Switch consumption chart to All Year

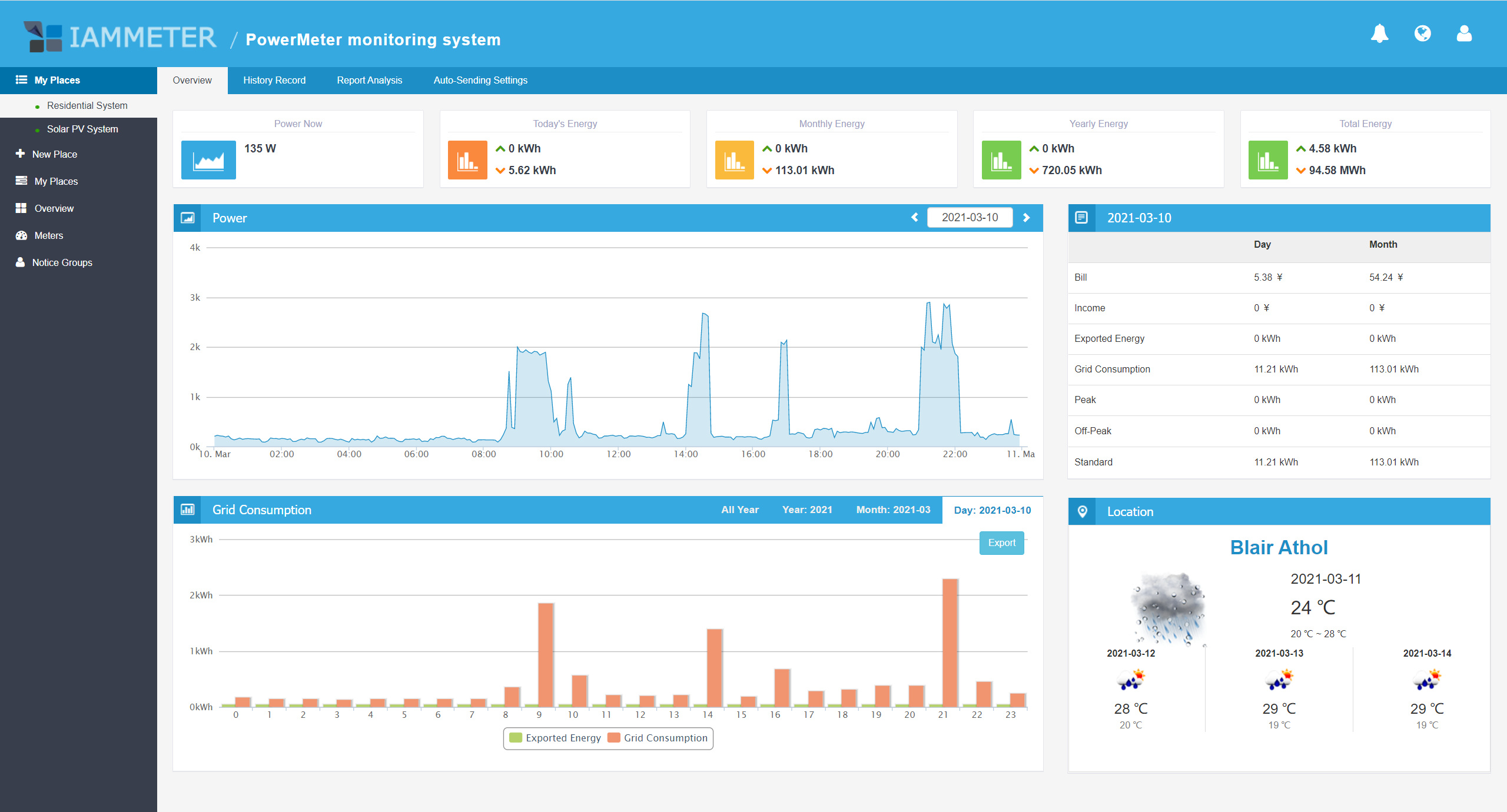pyautogui.click(x=739, y=510)
